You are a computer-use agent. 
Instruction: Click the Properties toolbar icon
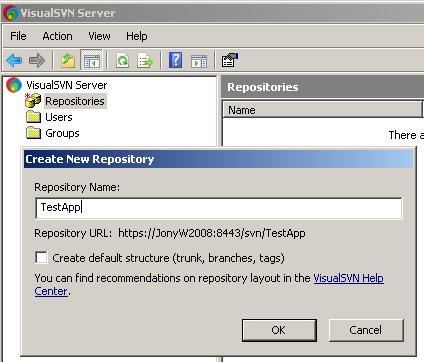pyautogui.click(x=230, y=60)
